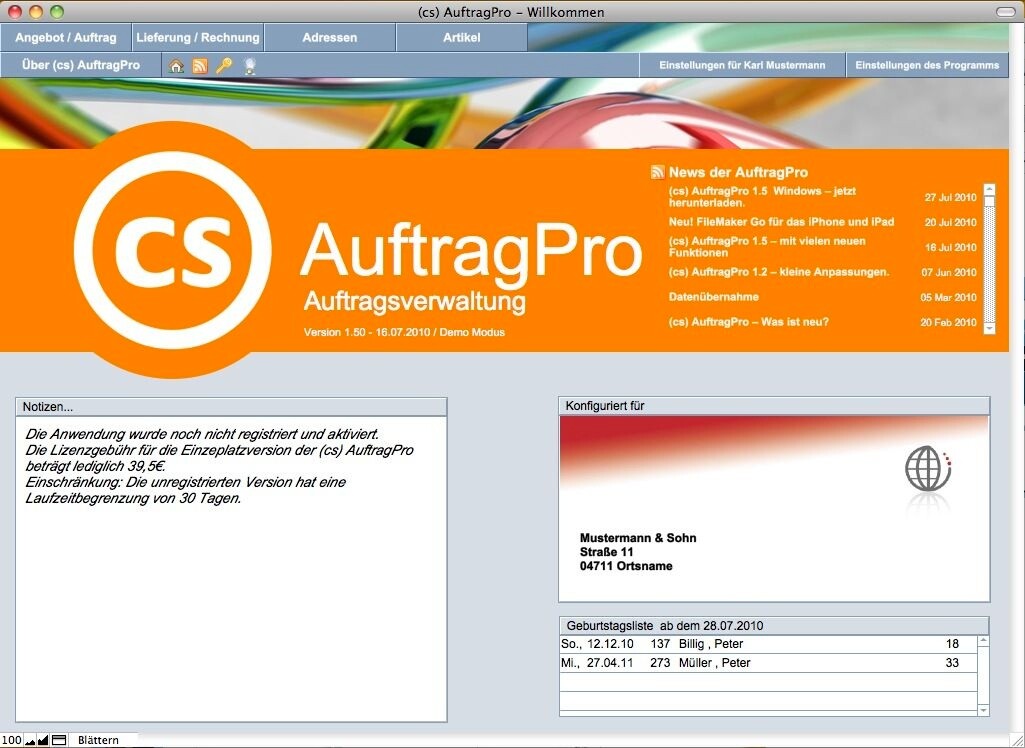The width and height of the screenshot is (1025, 748).
Task: Toggle the status toolbar icon at bottom
Action: click(59, 740)
